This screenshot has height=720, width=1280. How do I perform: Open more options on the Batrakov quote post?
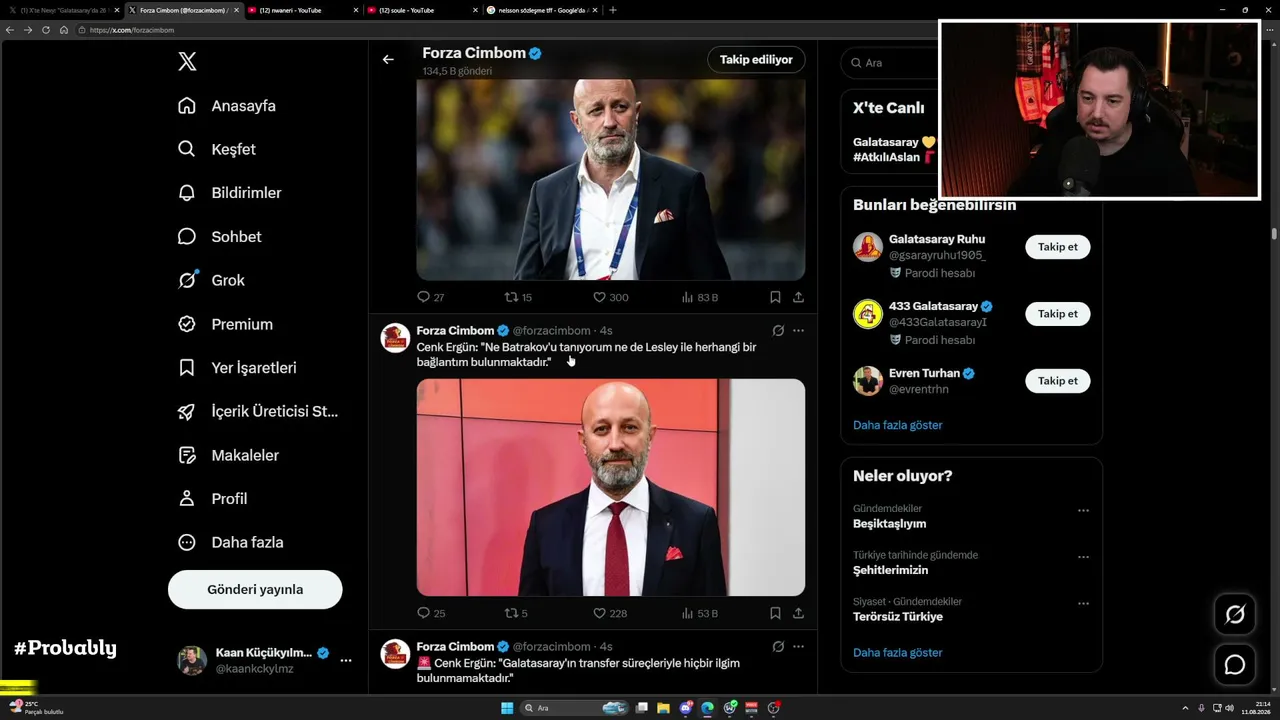click(x=798, y=331)
